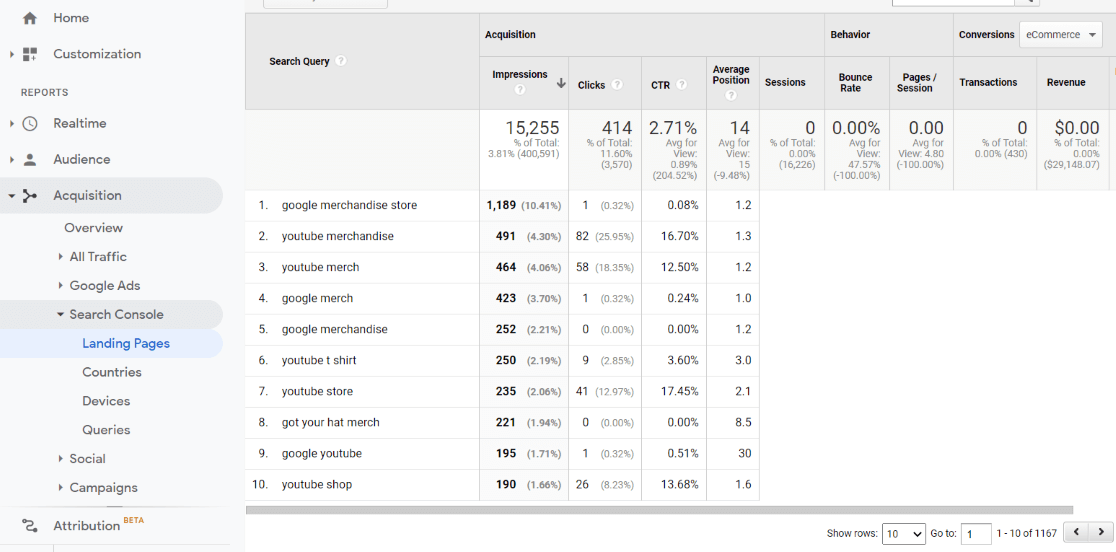Go to previous page of results

1077,532
